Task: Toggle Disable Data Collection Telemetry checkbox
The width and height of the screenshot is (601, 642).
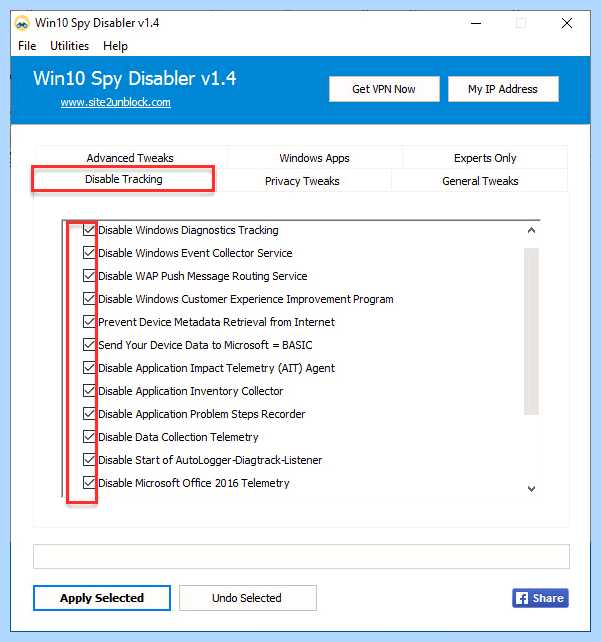Action: 89,436
